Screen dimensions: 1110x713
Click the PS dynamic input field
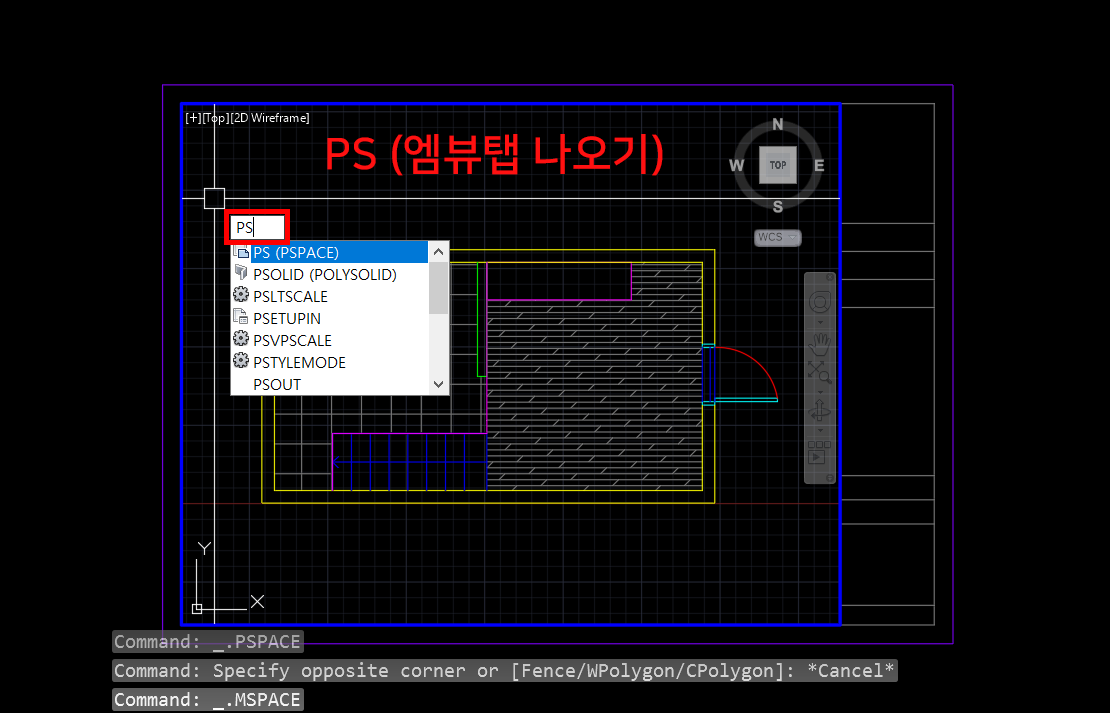257,227
